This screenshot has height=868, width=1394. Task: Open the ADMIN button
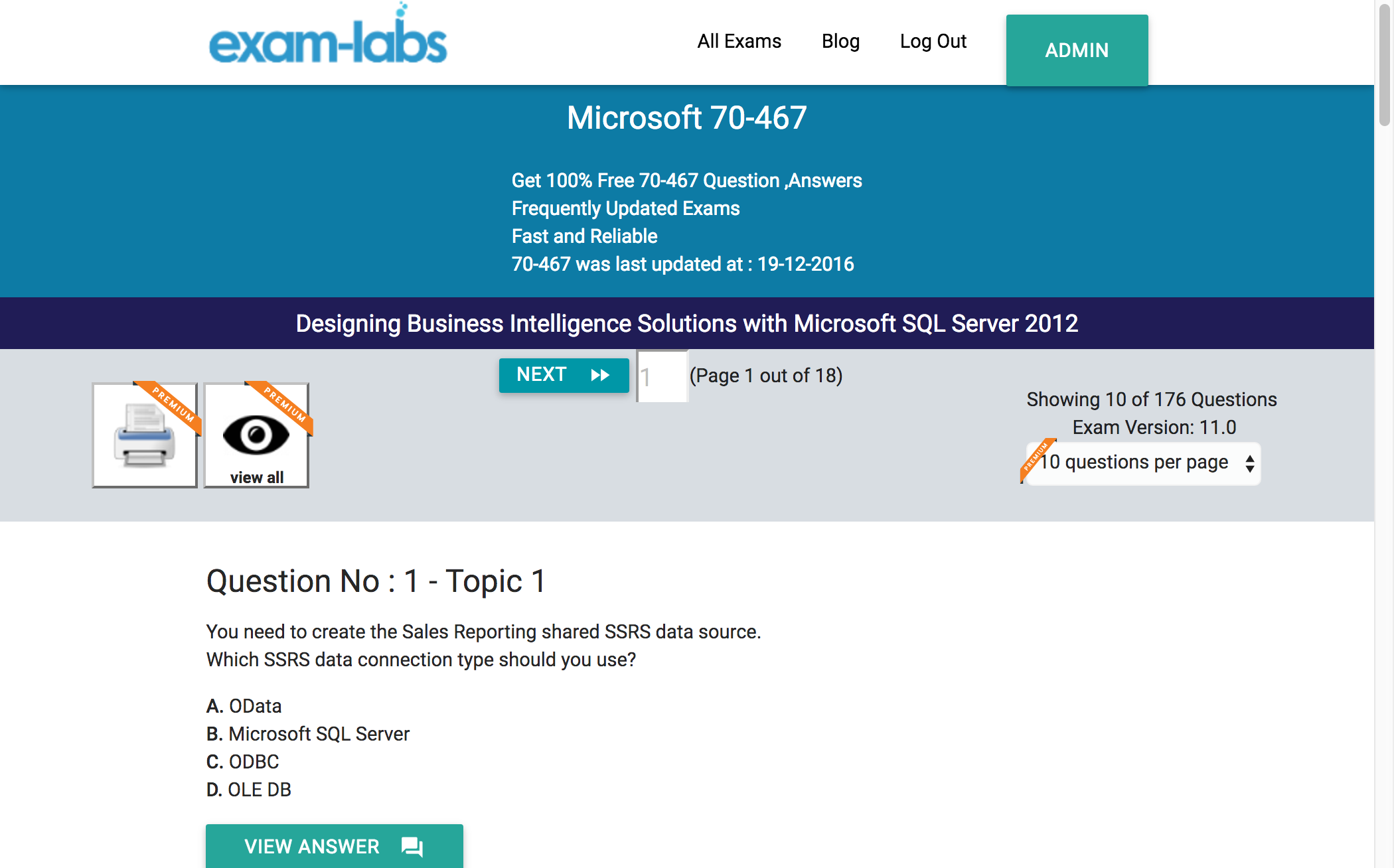1077,50
